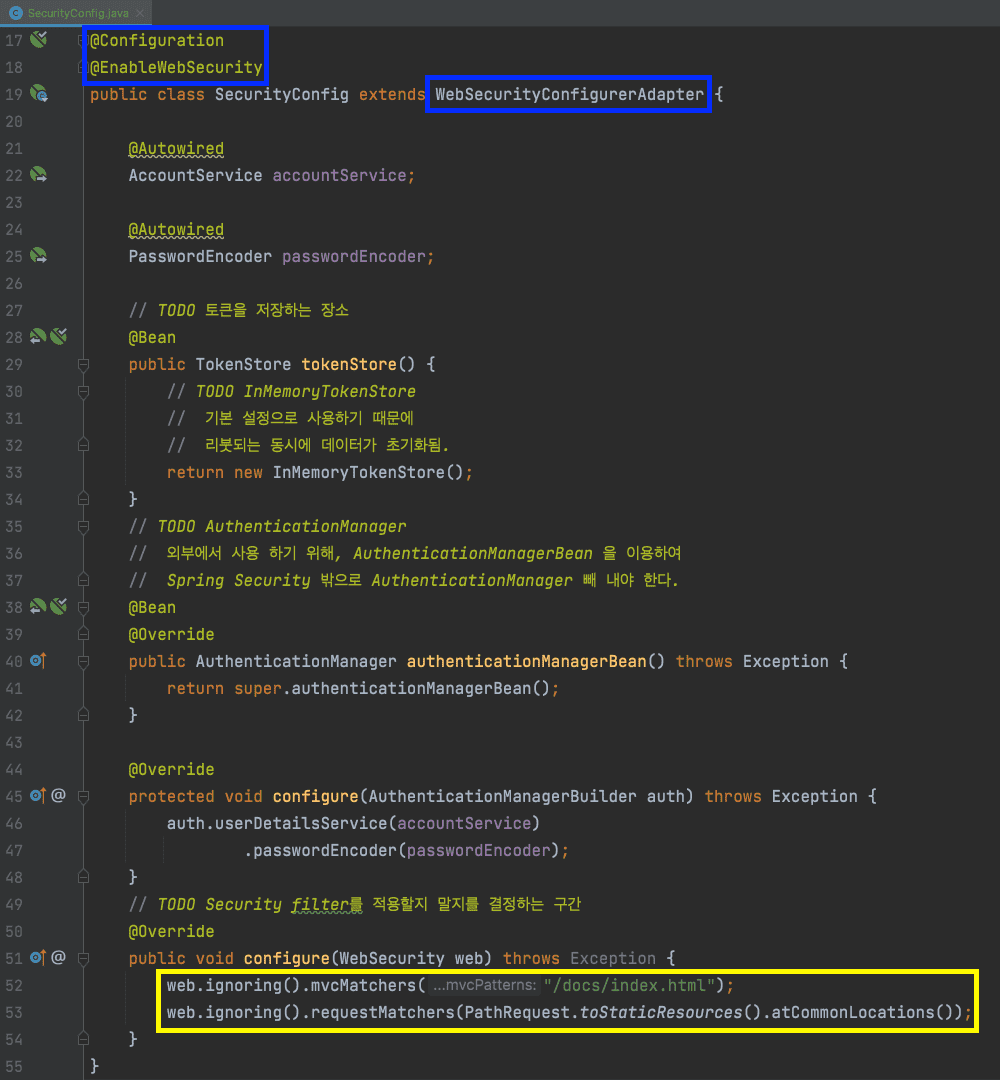
Task: Click AuthenticationManagerBuilder parameter type
Action: 503,796
